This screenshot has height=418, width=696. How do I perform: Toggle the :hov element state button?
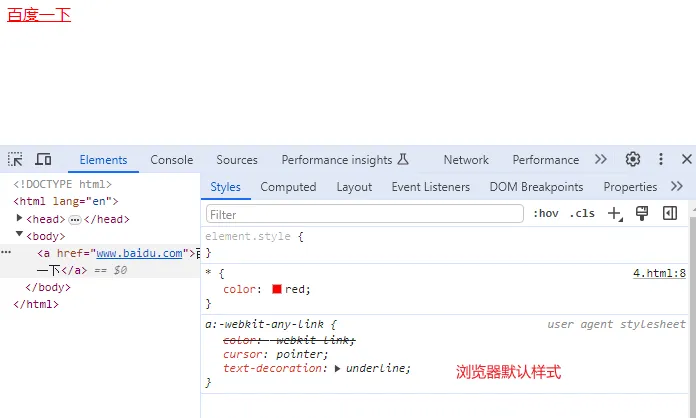click(x=546, y=213)
